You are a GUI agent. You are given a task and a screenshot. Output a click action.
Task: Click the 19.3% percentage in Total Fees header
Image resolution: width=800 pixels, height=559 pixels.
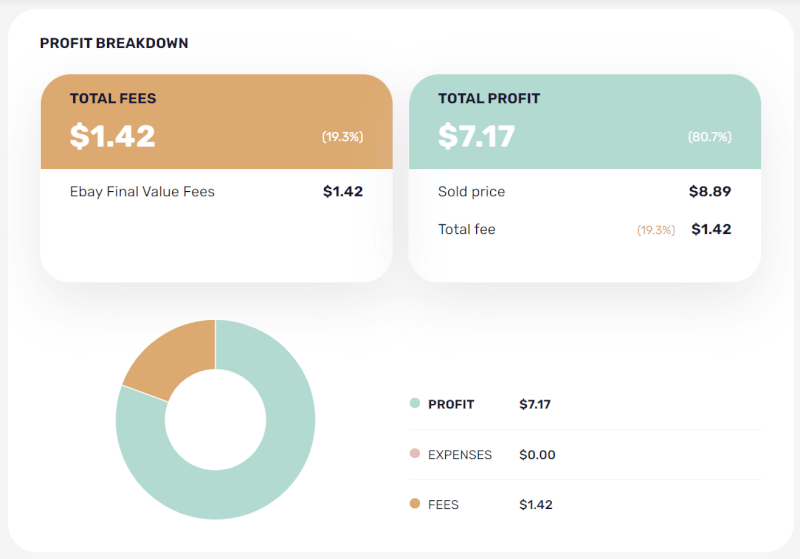click(342, 136)
